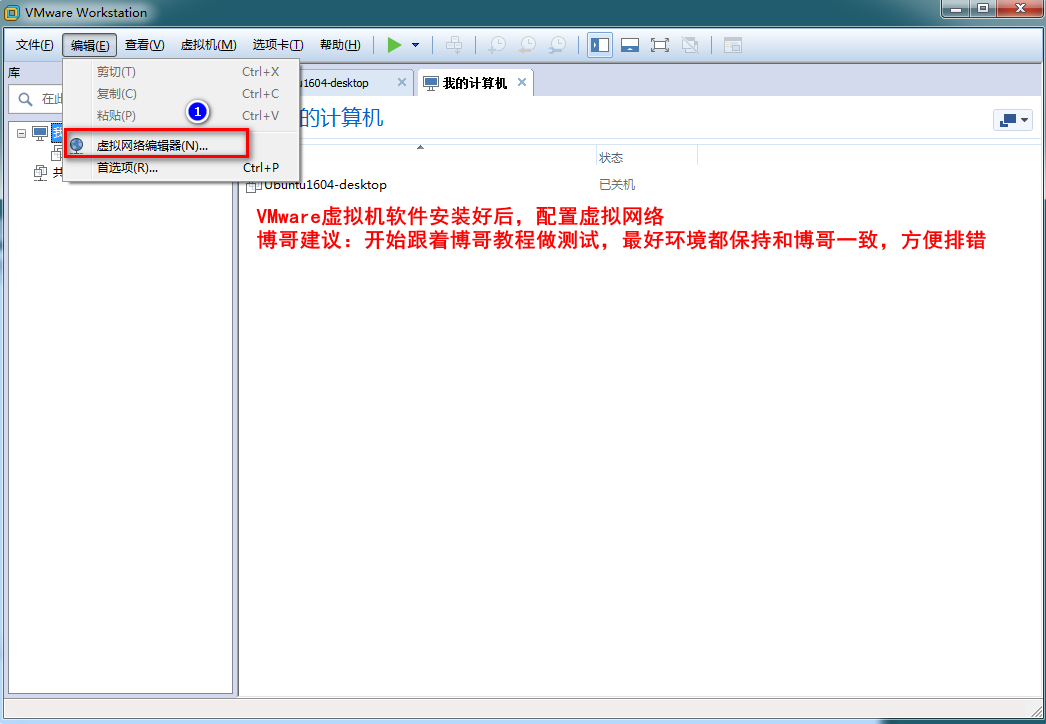Power on VM with green play icon

pos(394,45)
